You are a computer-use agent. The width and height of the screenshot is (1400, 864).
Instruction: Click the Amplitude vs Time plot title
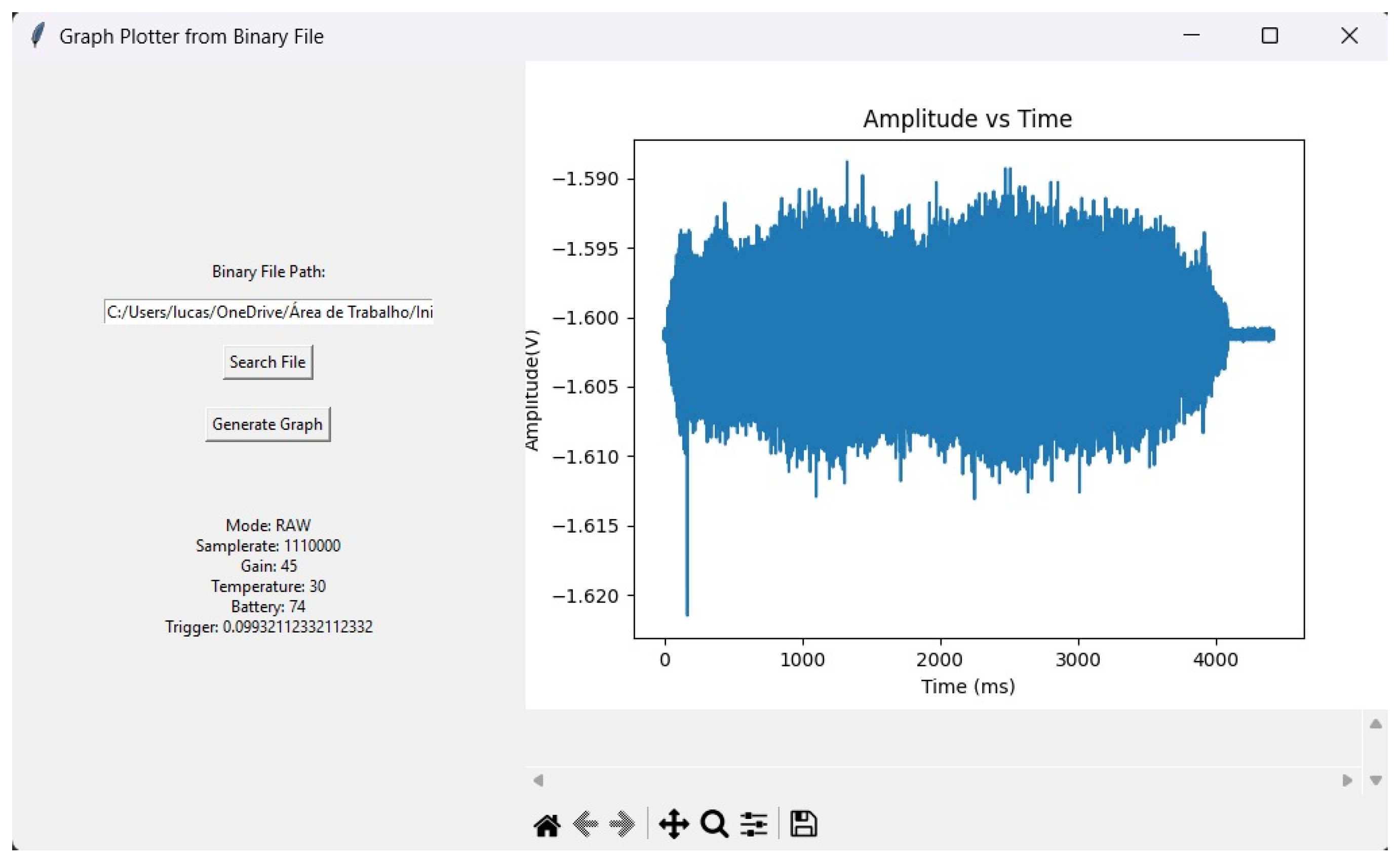(967, 119)
